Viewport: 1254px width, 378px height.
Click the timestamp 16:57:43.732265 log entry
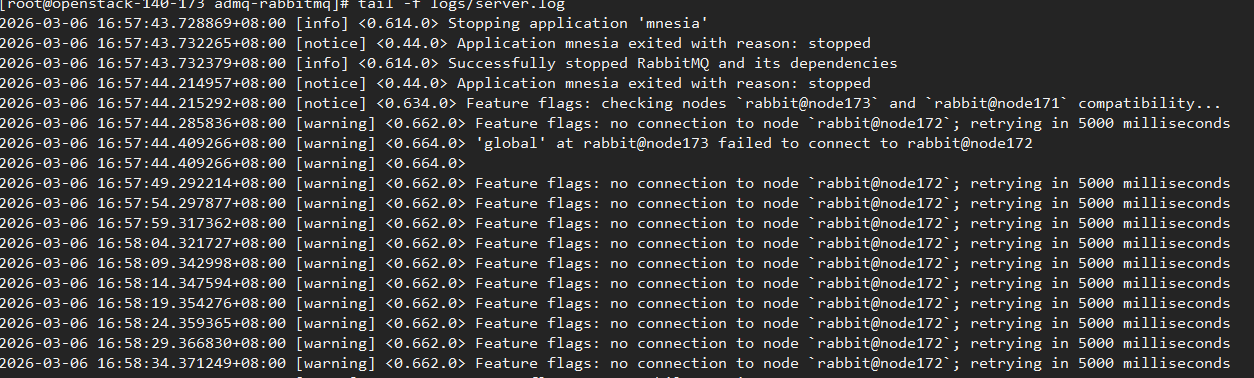(435, 43)
